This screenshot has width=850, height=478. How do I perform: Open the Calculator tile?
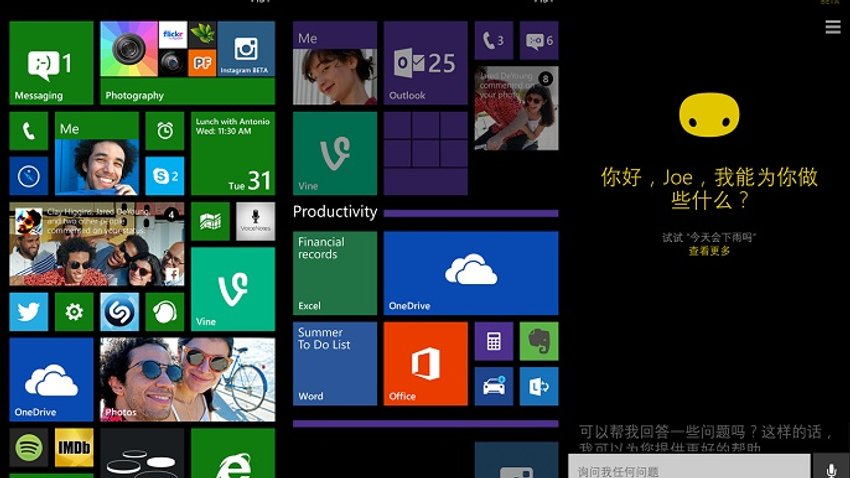coord(494,341)
